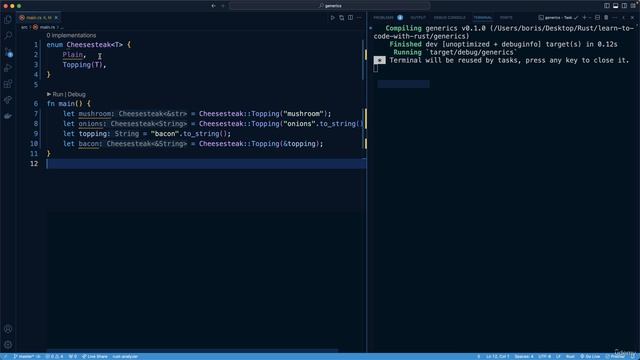
Task: Close the main.rs editor tab
Action: coord(56,18)
